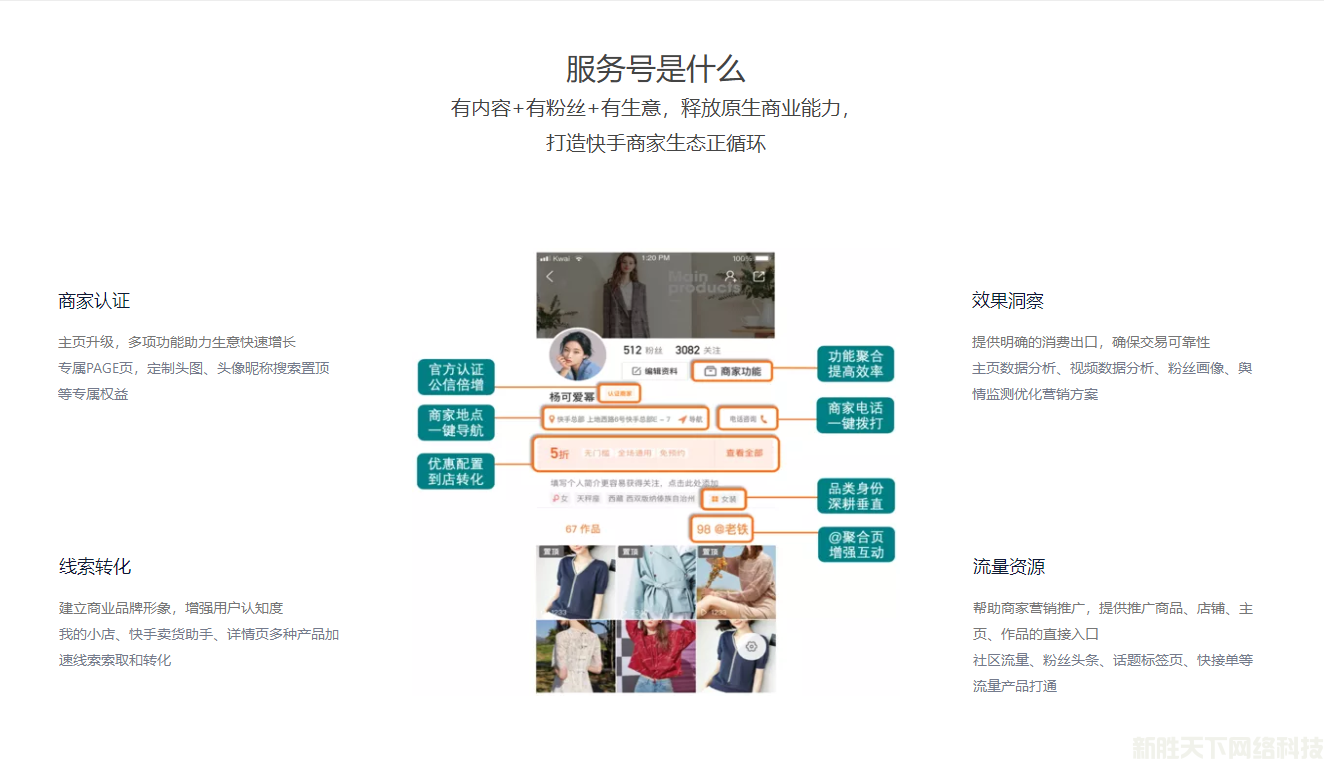Open 查看全部 in the coupon bar
Viewport: 1324px width, 759px height.
[x=744, y=454]
